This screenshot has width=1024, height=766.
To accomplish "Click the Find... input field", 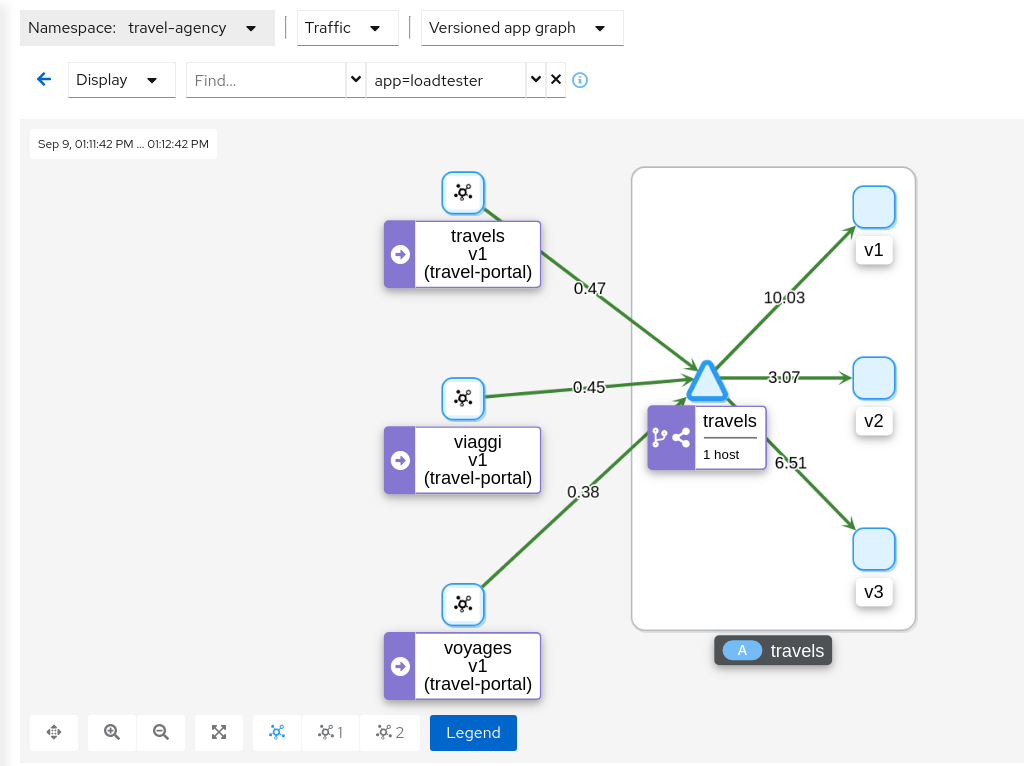I will [x=265, y=80].
